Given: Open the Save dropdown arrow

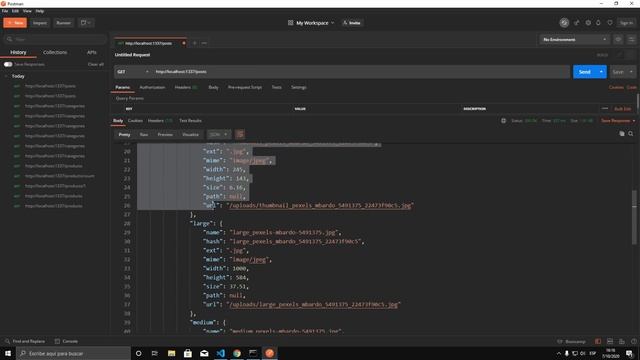Looking at the screenshot, I should click(x=631, y=72).
